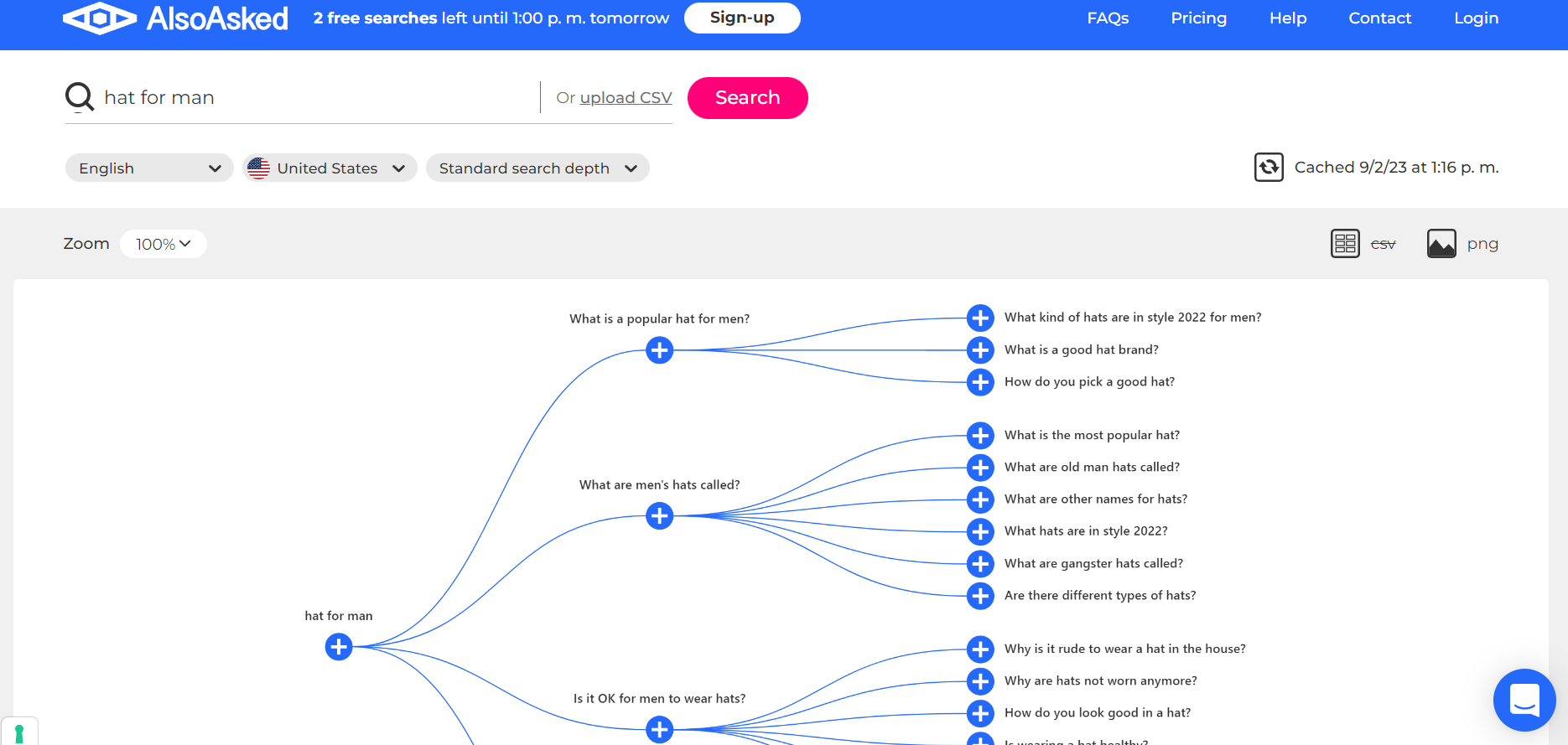Click the pink Search button
This screenshot has width=1568, height=745.
748,98
